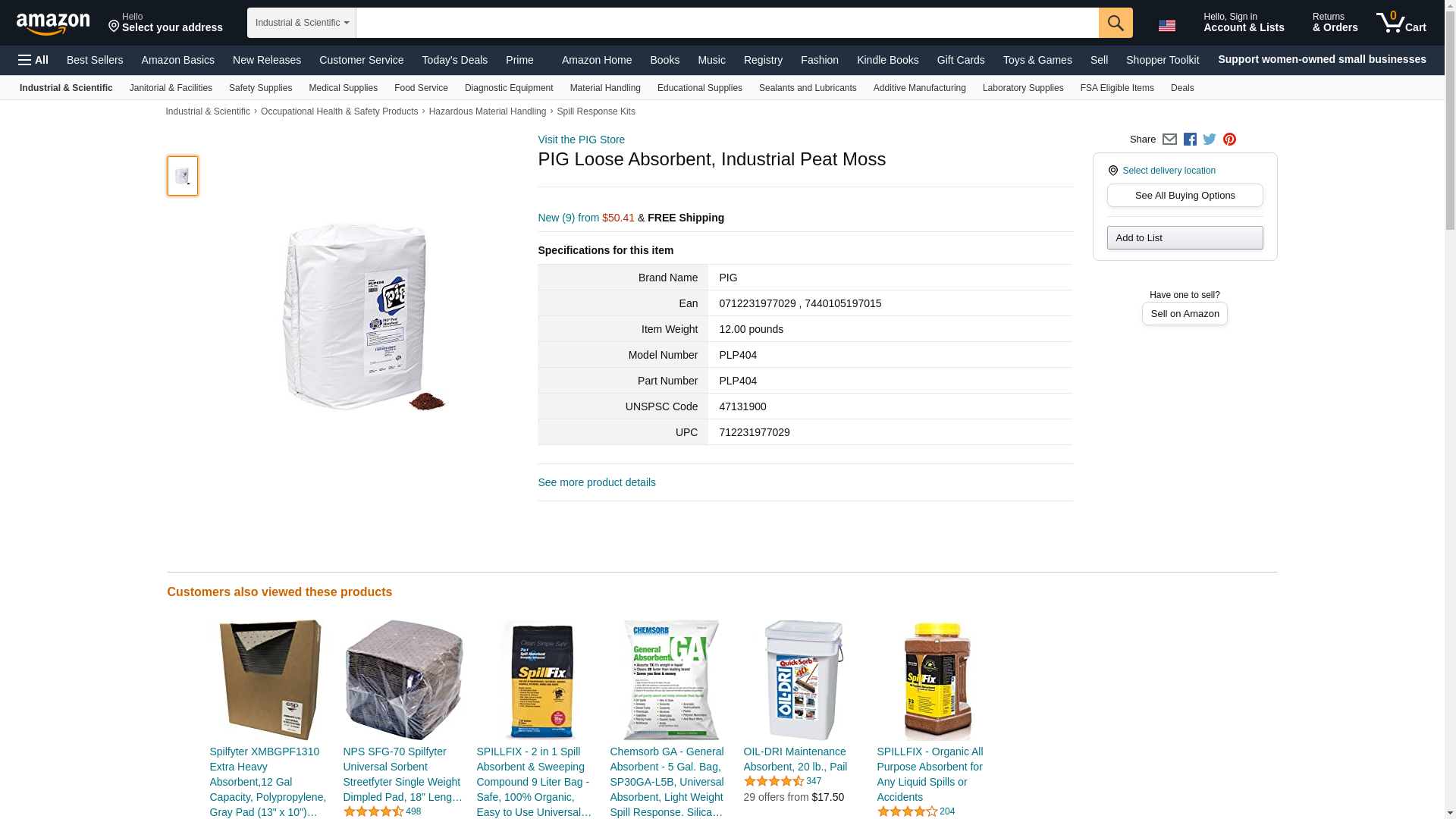Open Account & Lists dropdown
This screenshot has height=819, width=1456.
pos(1244,23)
